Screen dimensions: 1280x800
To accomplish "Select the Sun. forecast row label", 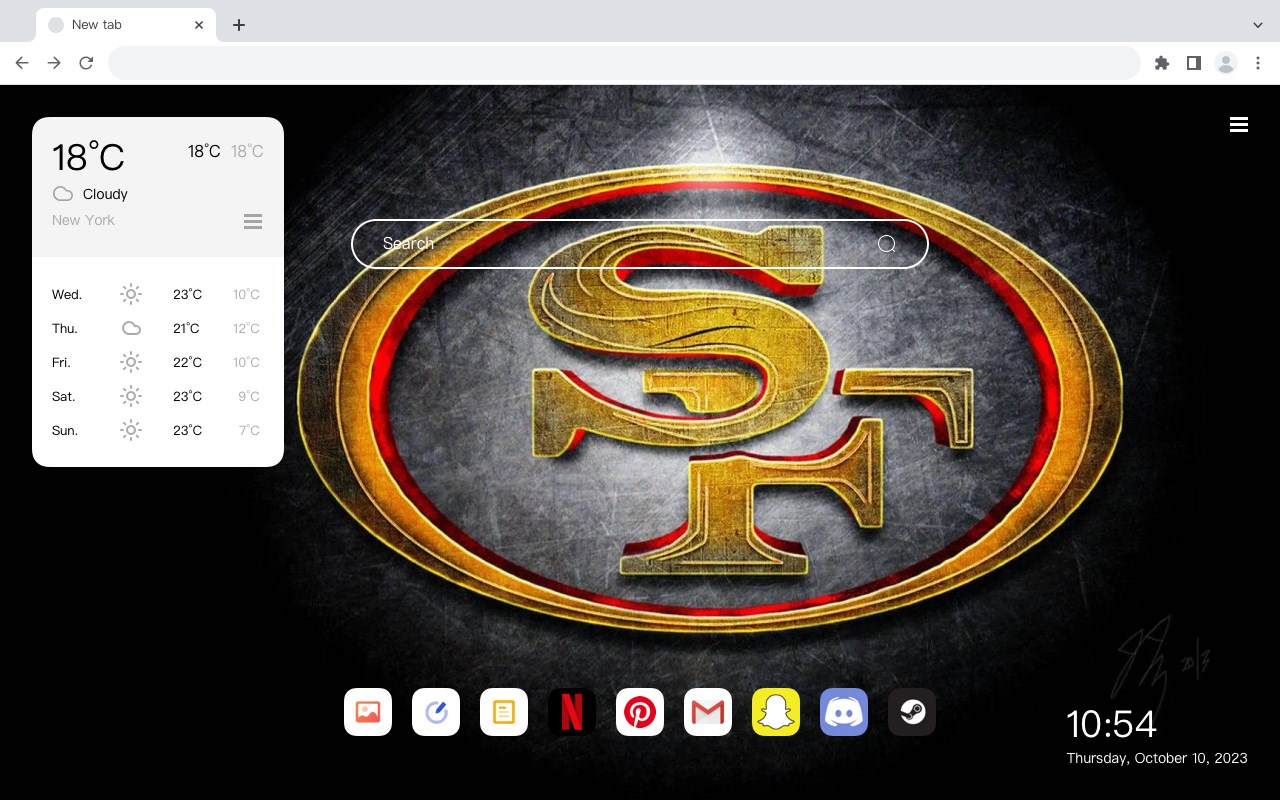I will pyautogui.click(x=65, y=431).
